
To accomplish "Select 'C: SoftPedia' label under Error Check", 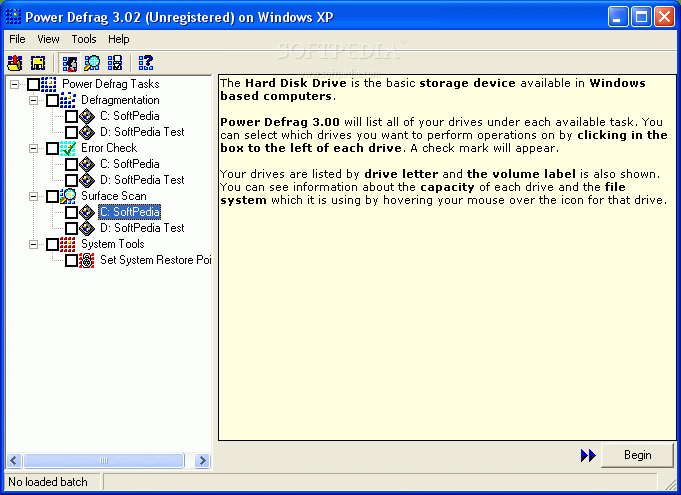I will (129, 164).
